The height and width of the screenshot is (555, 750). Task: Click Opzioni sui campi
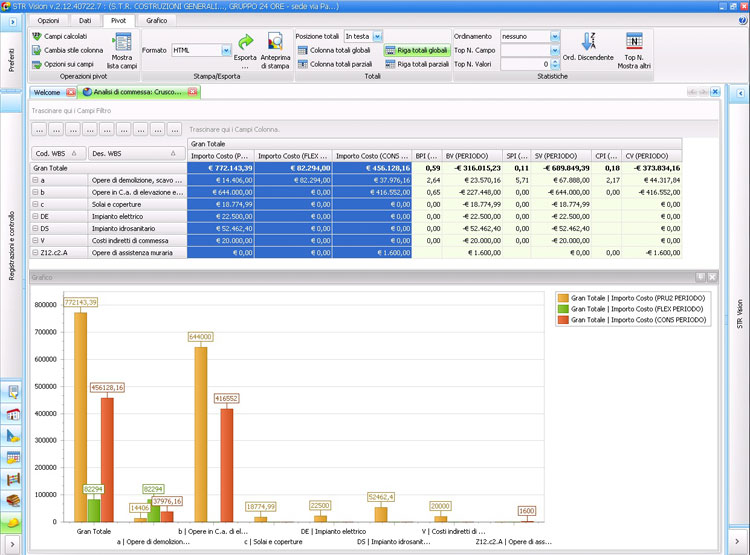pyautogui.click(x=37, y=64)
